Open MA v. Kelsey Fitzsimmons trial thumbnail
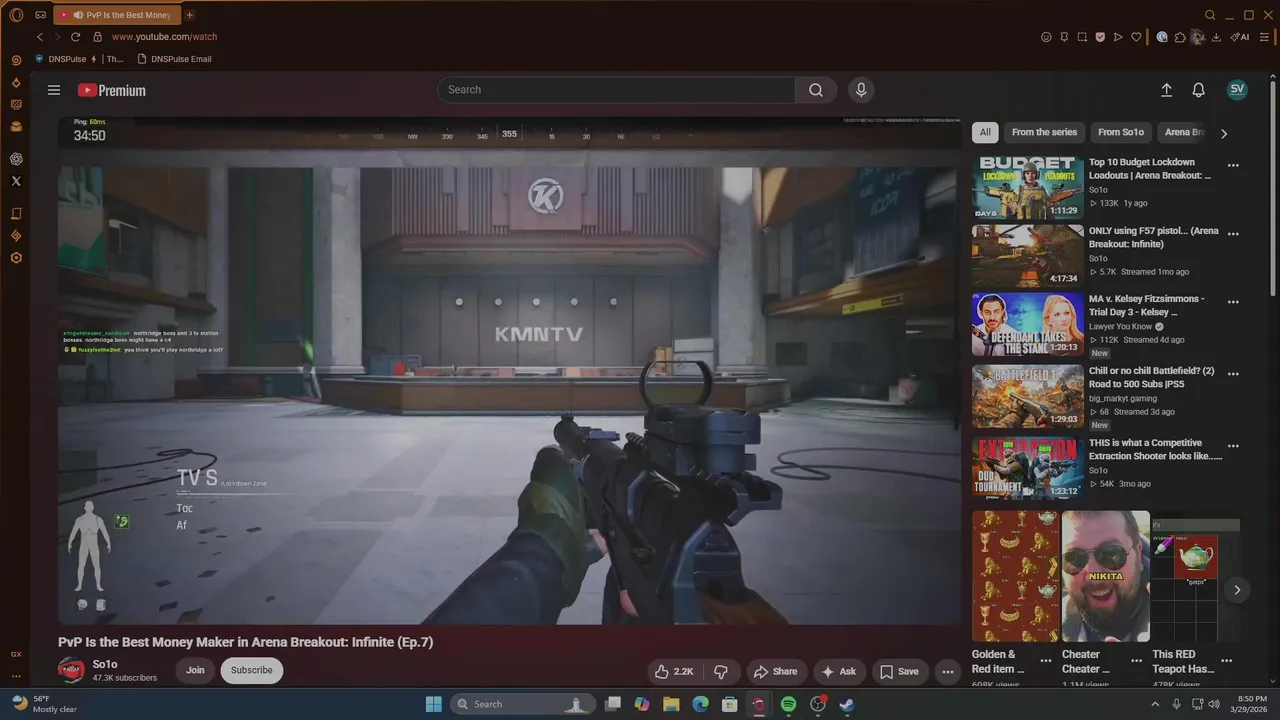Viewport: 1280px width, 720px height. pos(1027,324)
